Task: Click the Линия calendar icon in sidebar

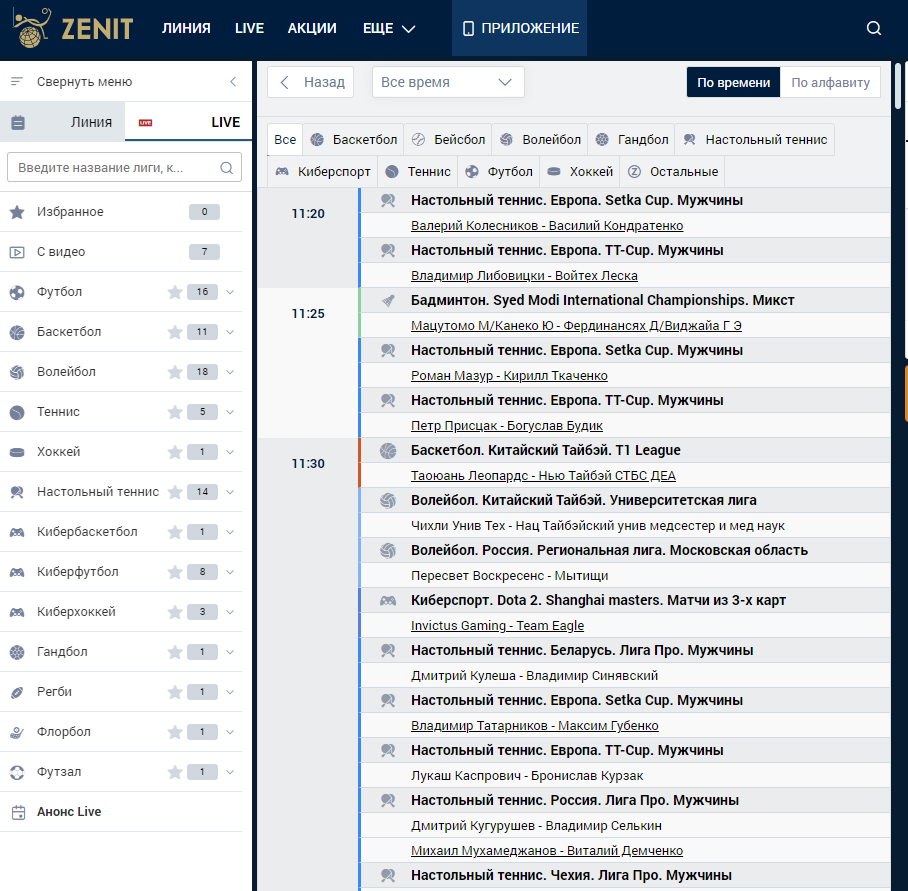Action: coord(18,122)
